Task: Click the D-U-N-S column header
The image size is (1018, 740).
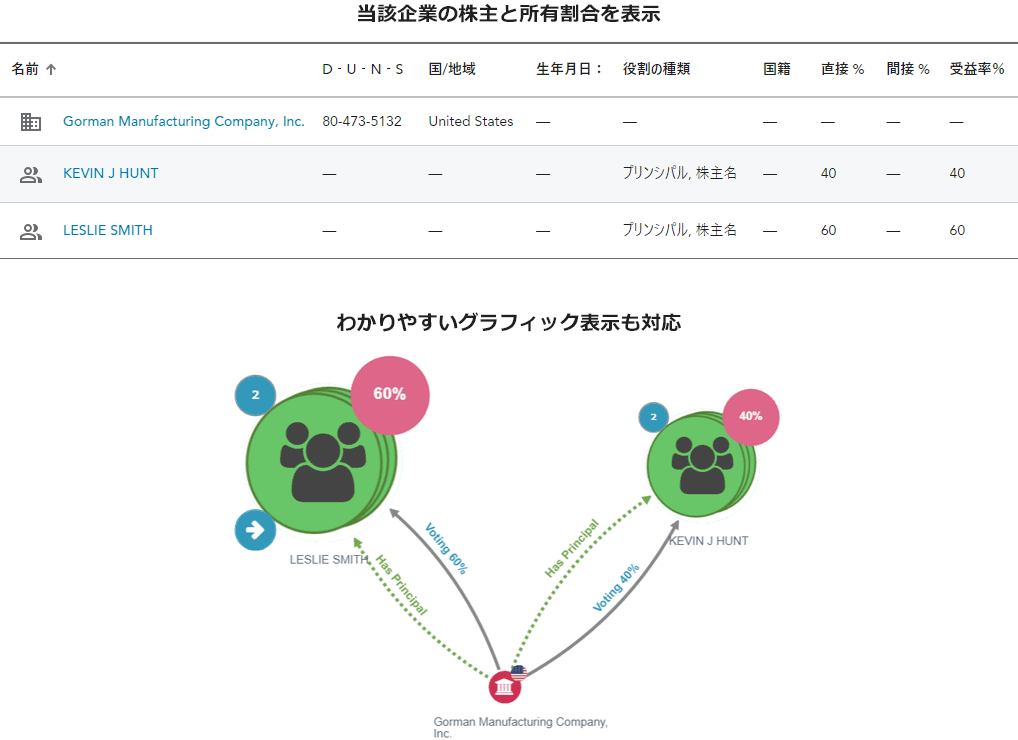Action: tap(362, 69)
